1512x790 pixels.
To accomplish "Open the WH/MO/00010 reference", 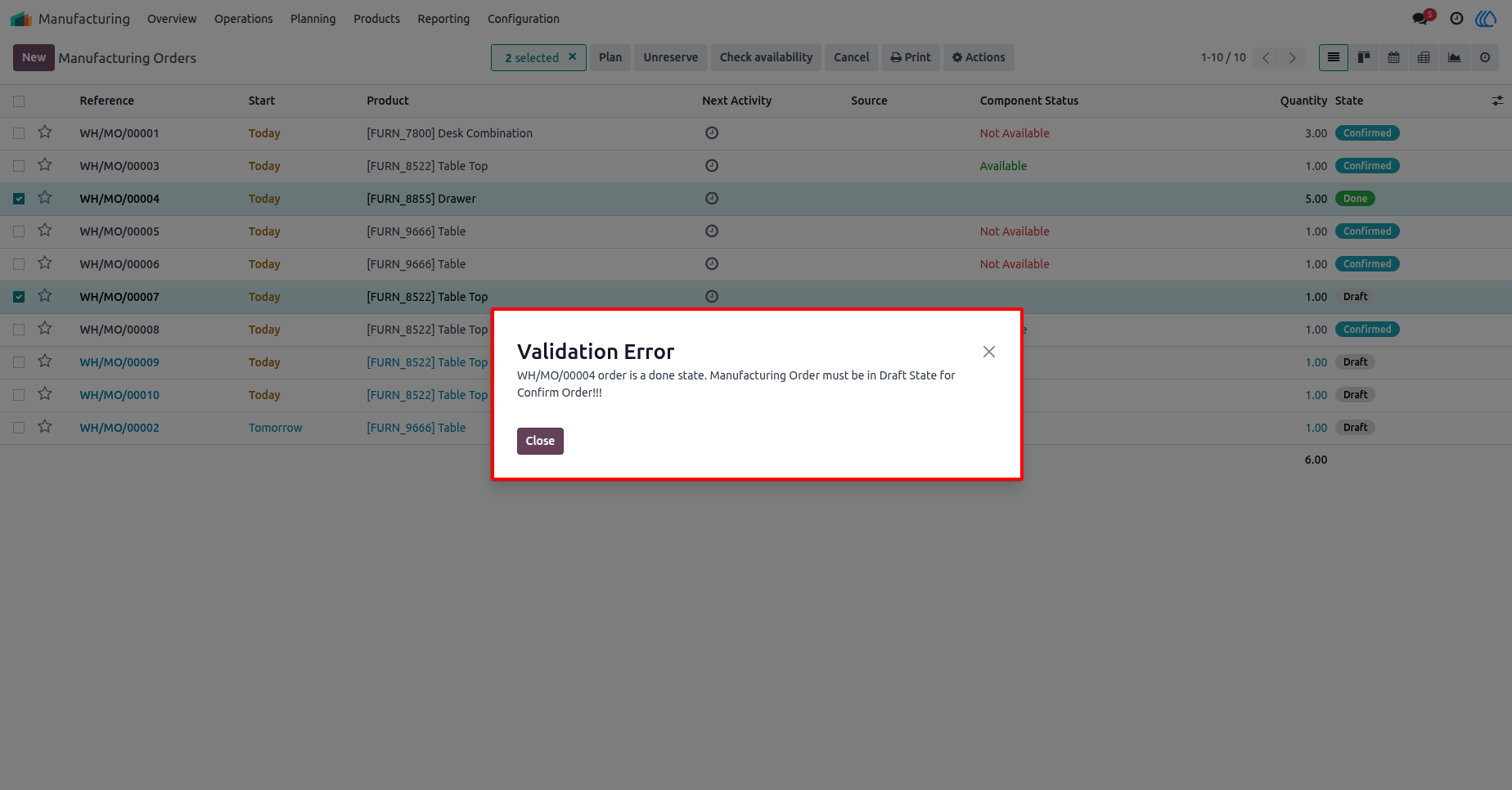I will (119, 395).
